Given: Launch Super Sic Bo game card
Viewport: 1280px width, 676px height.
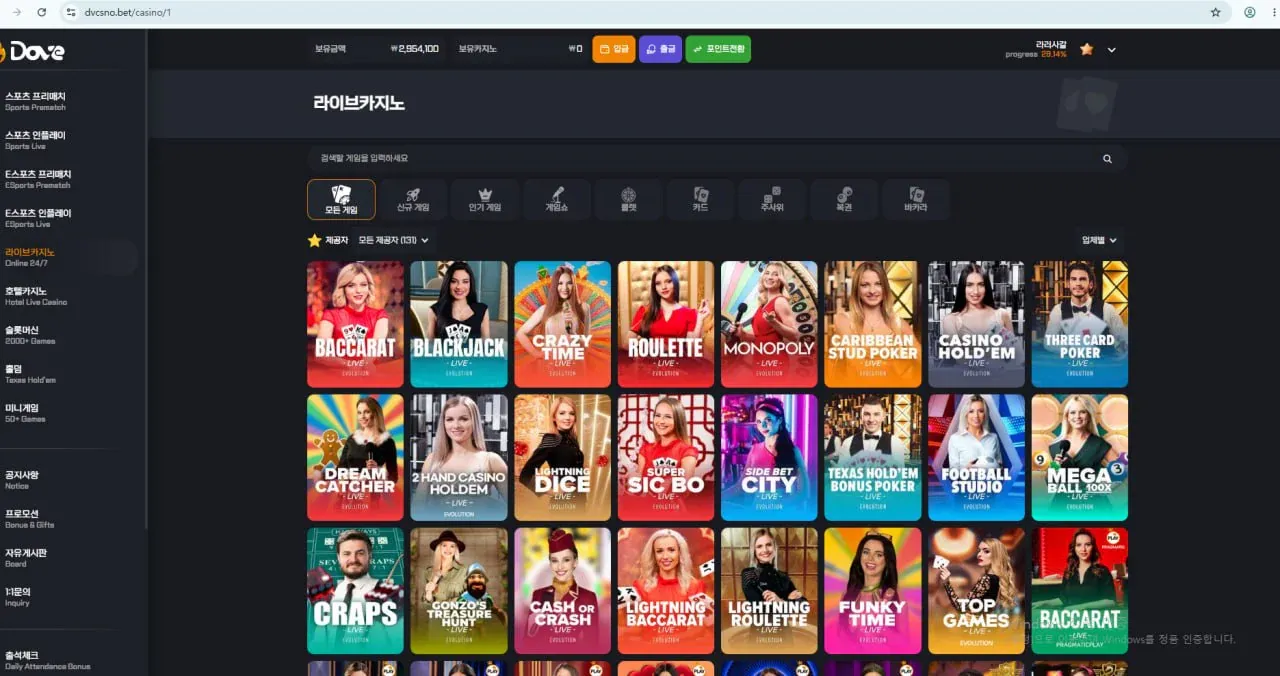Looking at the screenshot, I should [x=666, y=457].
